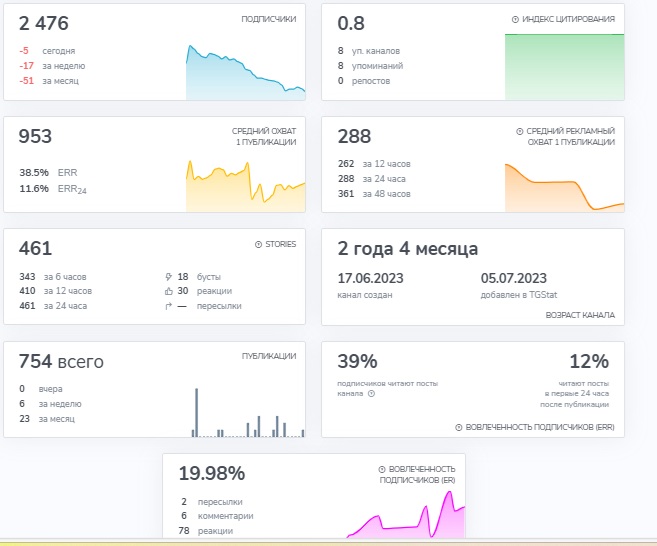This screenshot has width=657, height=546.
Task: Click info icon beside Средний рекламный охват
Action: coord(520,132)
